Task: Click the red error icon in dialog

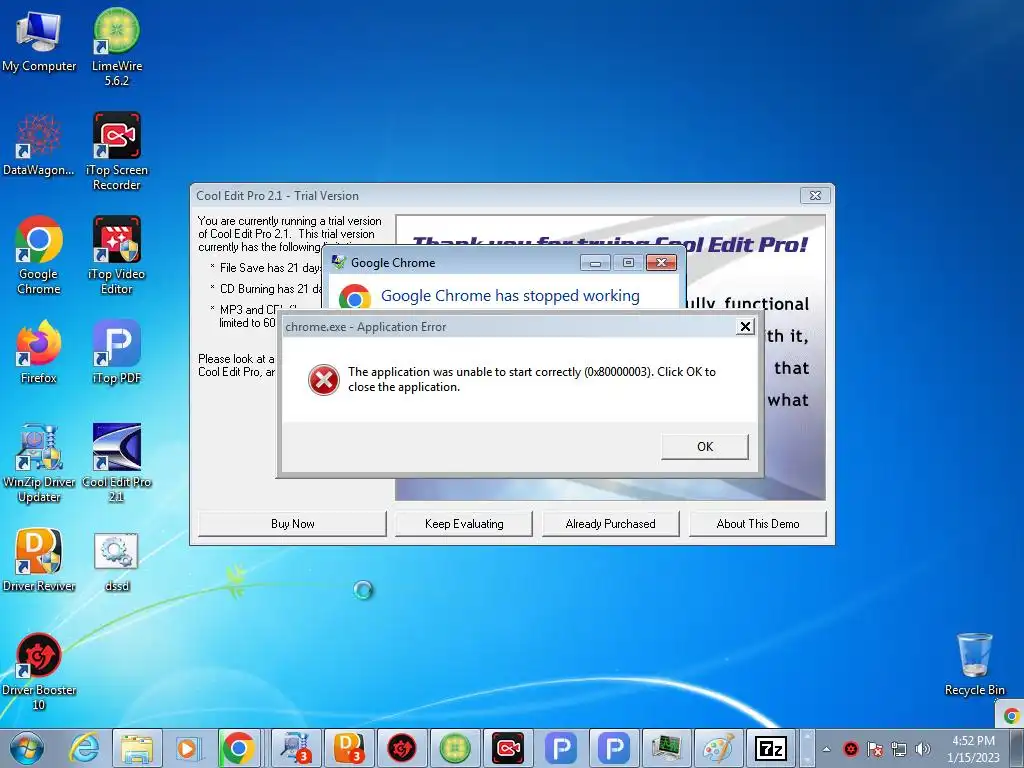Action: (324, 380)
